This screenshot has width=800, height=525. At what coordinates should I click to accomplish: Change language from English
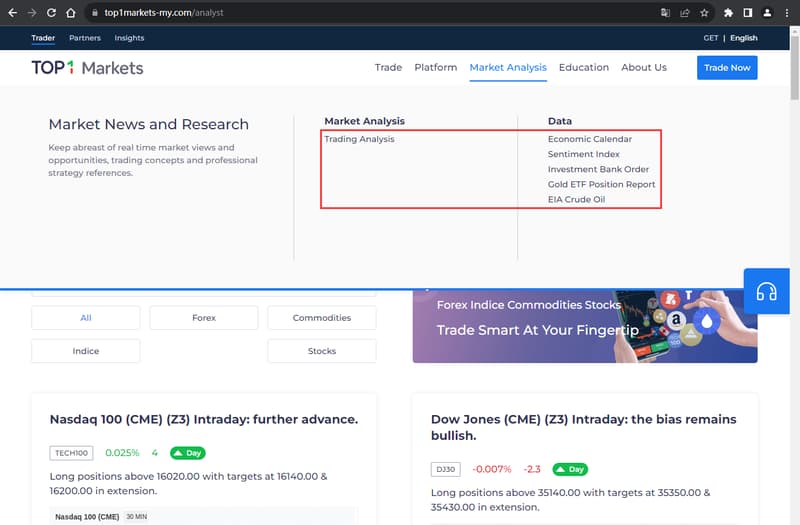pyautogui.click(x=743, y=38)
